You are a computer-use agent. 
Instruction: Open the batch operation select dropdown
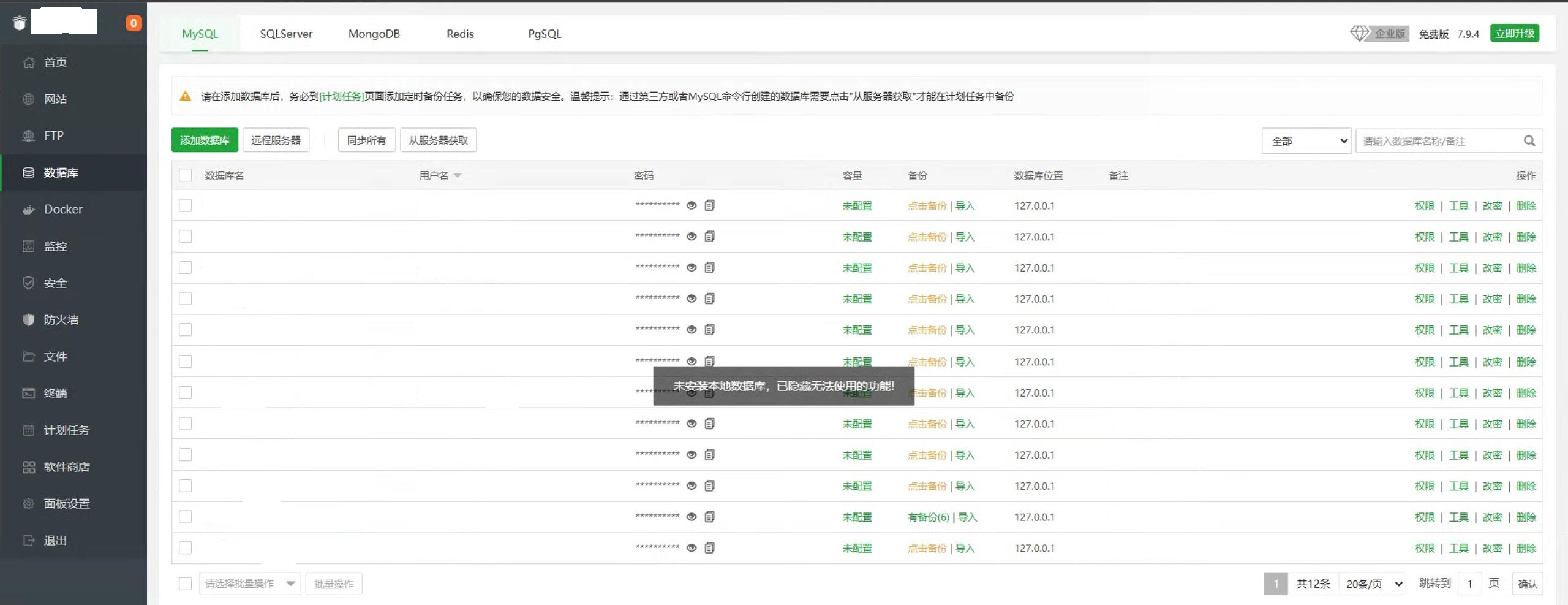coord(249,584)
